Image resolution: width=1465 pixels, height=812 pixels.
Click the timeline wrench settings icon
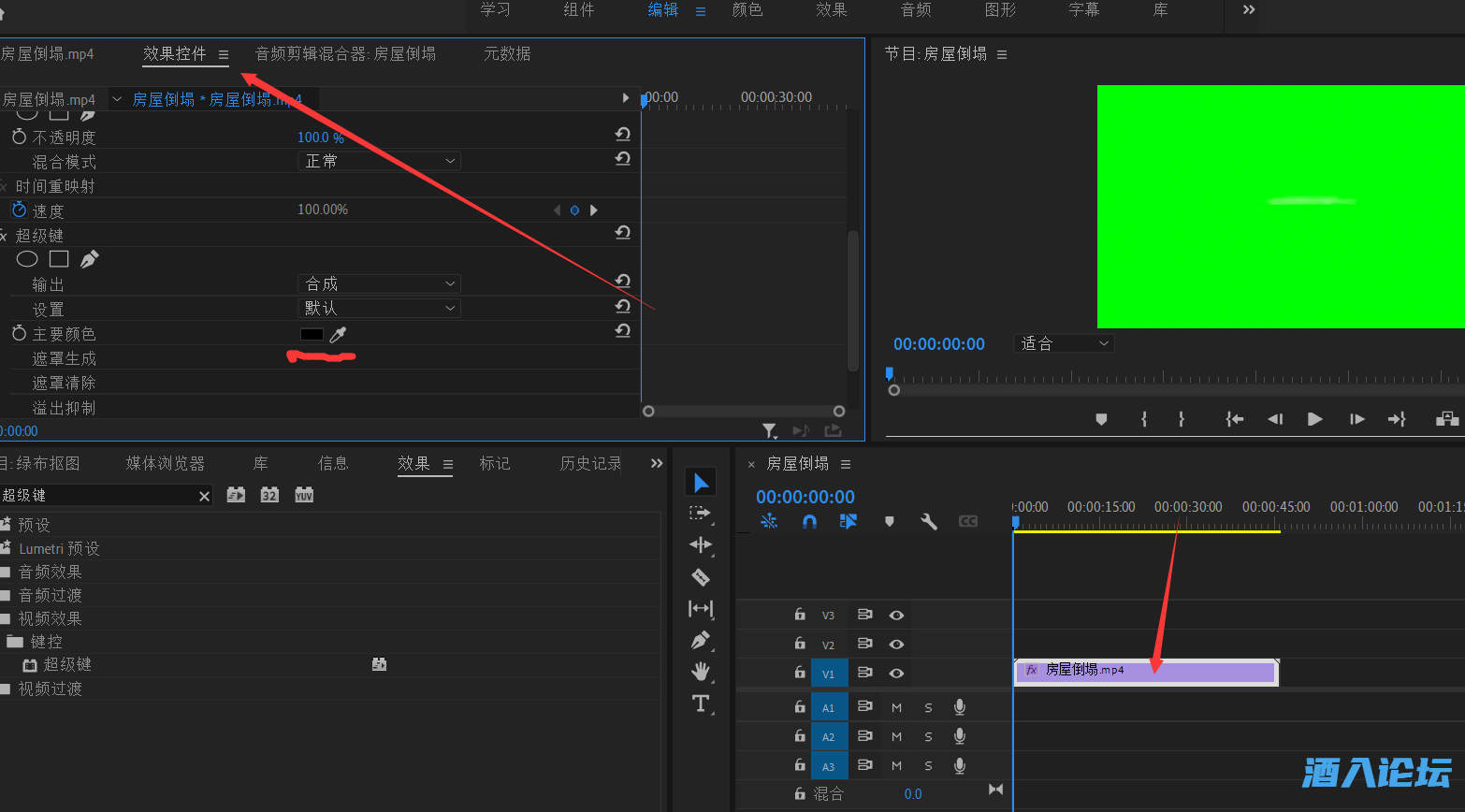coord(928,521)
